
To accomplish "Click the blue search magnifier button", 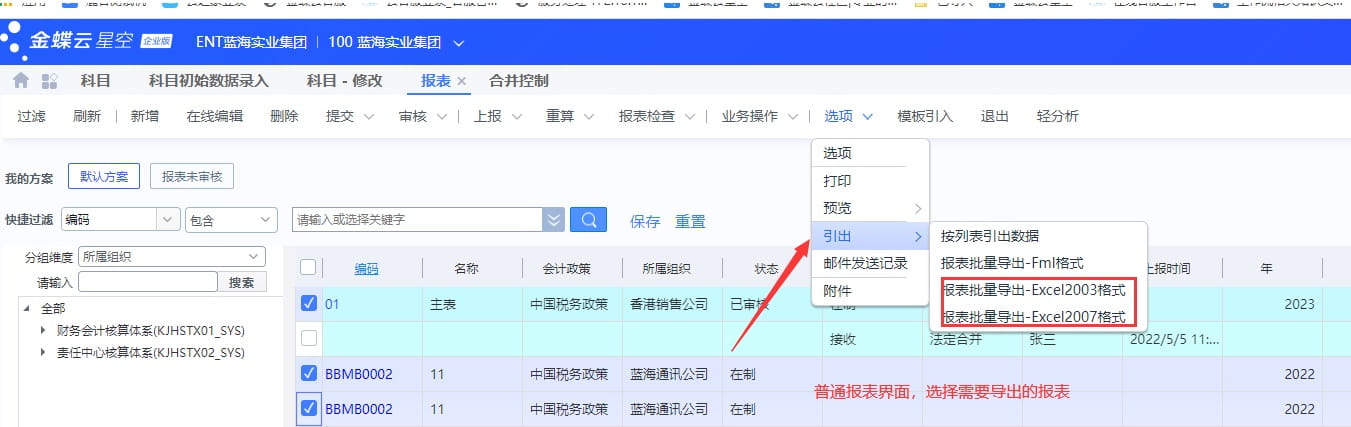I will coord(588,220).
